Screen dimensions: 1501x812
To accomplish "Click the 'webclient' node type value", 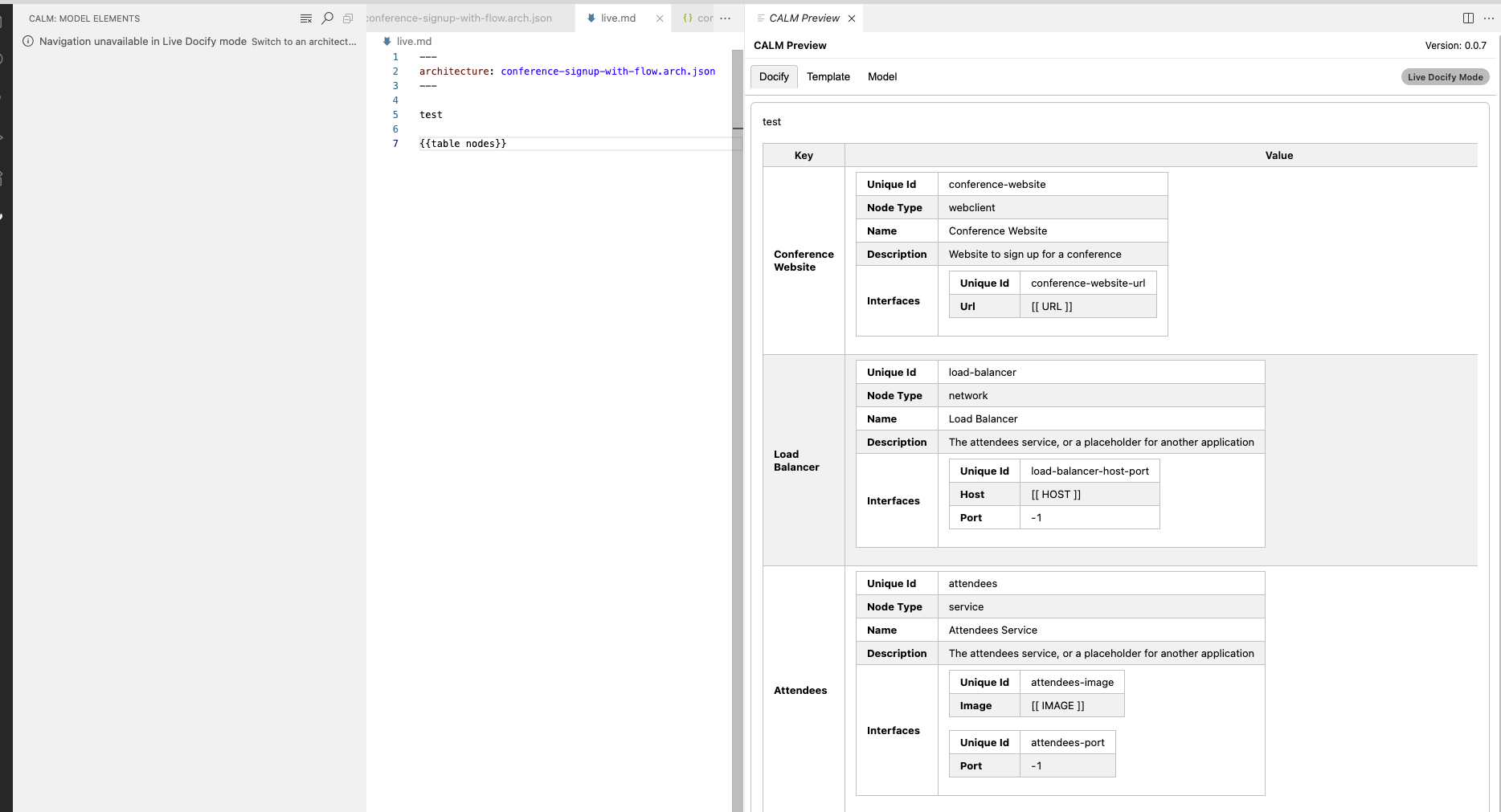I will [971, 207].
